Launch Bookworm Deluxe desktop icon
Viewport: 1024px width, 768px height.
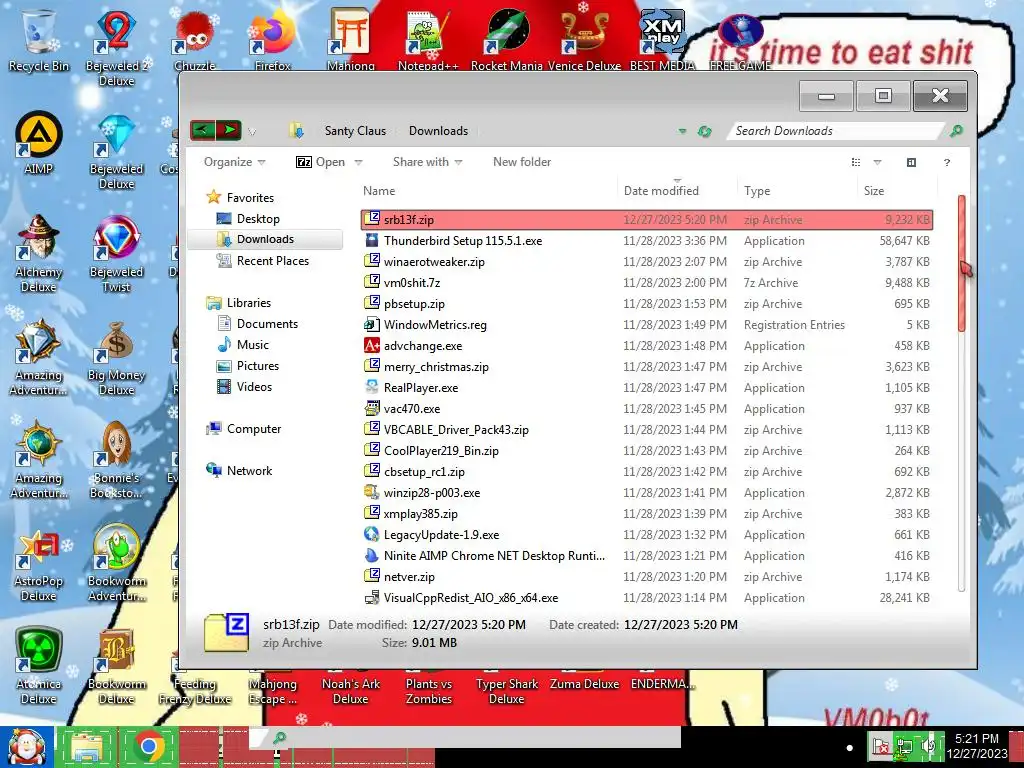(x=116, y=666)
